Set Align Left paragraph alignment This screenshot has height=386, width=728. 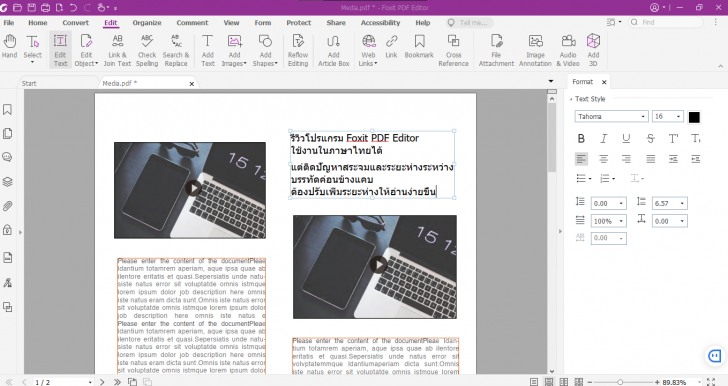[x=581, y=159]
